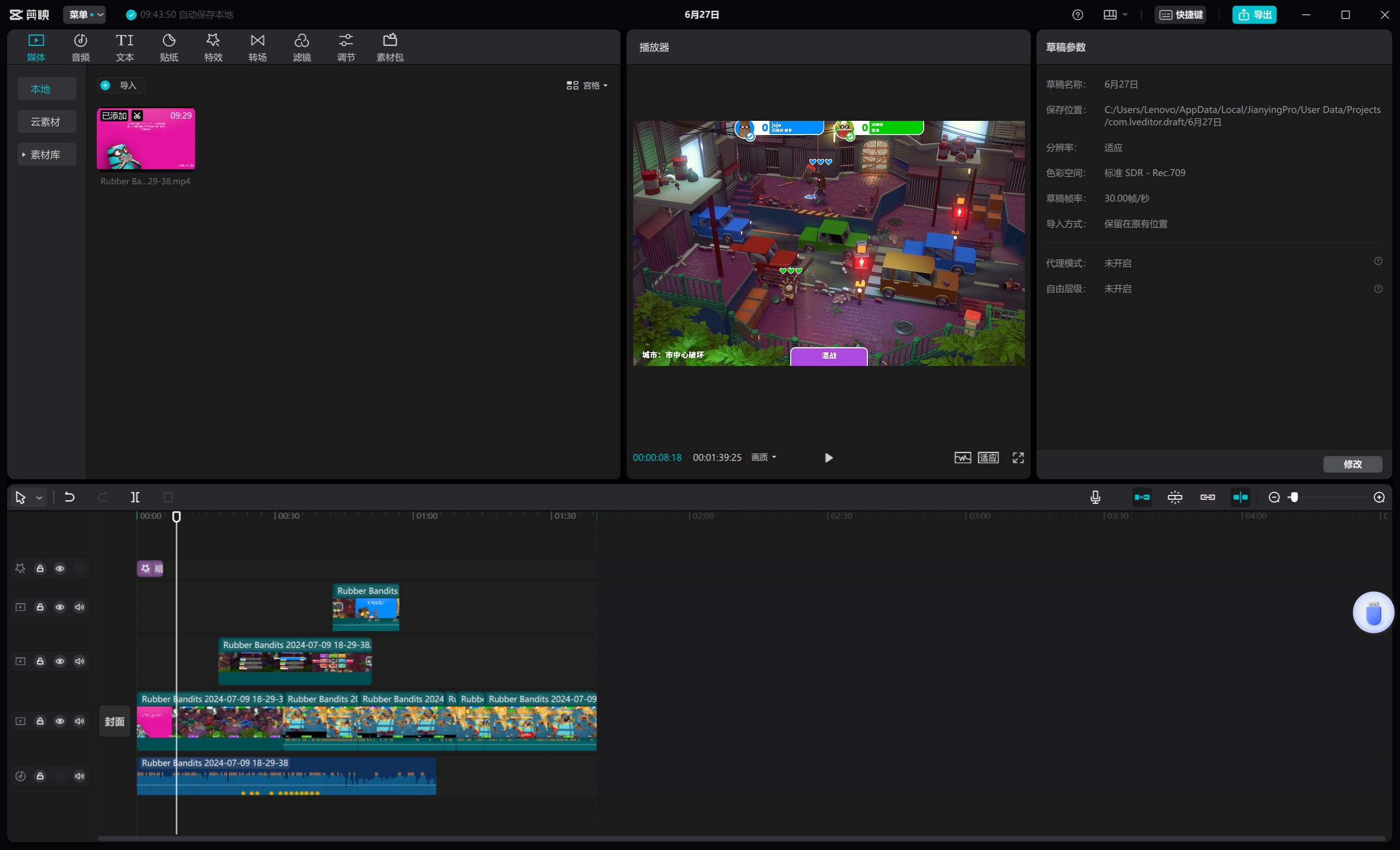Click the split clip tool
Viewport: 1400px width, 850px height.
tap(135, 497)
